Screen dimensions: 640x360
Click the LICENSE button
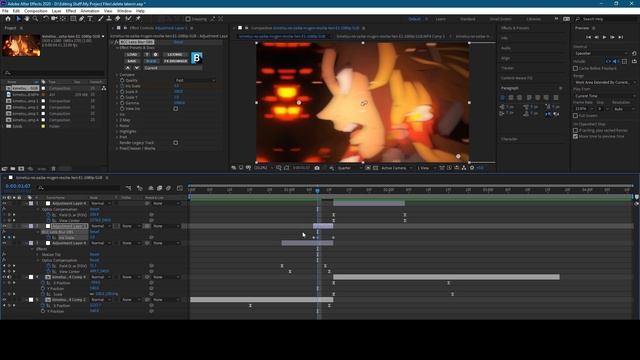click(176, 54)
